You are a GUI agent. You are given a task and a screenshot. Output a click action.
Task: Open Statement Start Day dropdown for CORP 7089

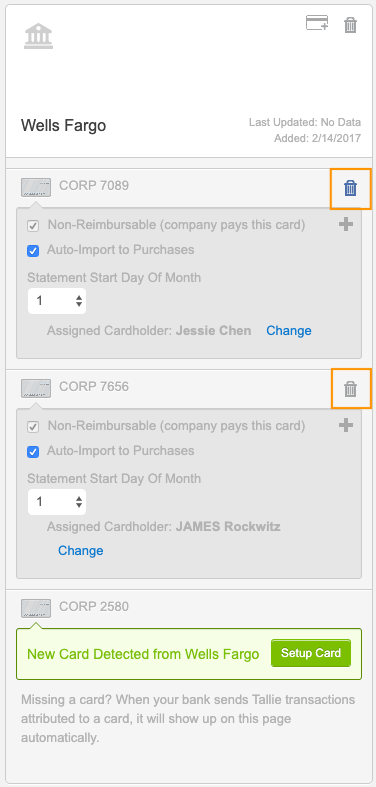(57, 301)
